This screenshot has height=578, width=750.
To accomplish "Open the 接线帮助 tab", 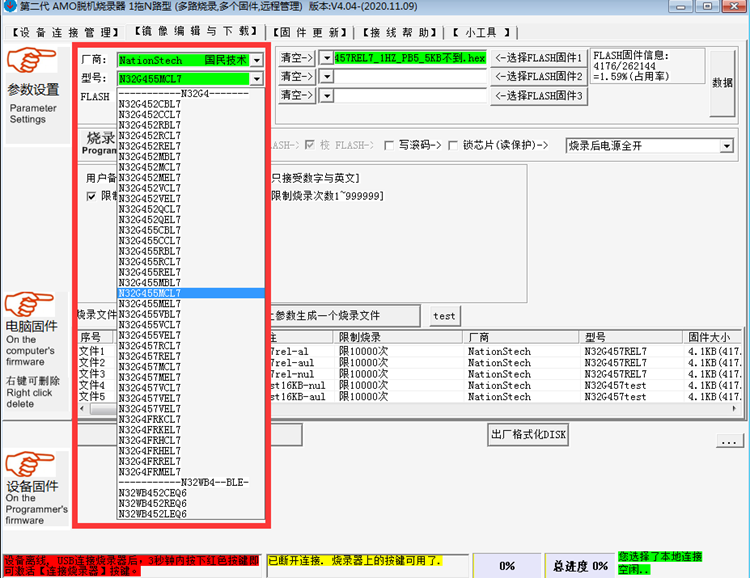I will click(399, 33).
